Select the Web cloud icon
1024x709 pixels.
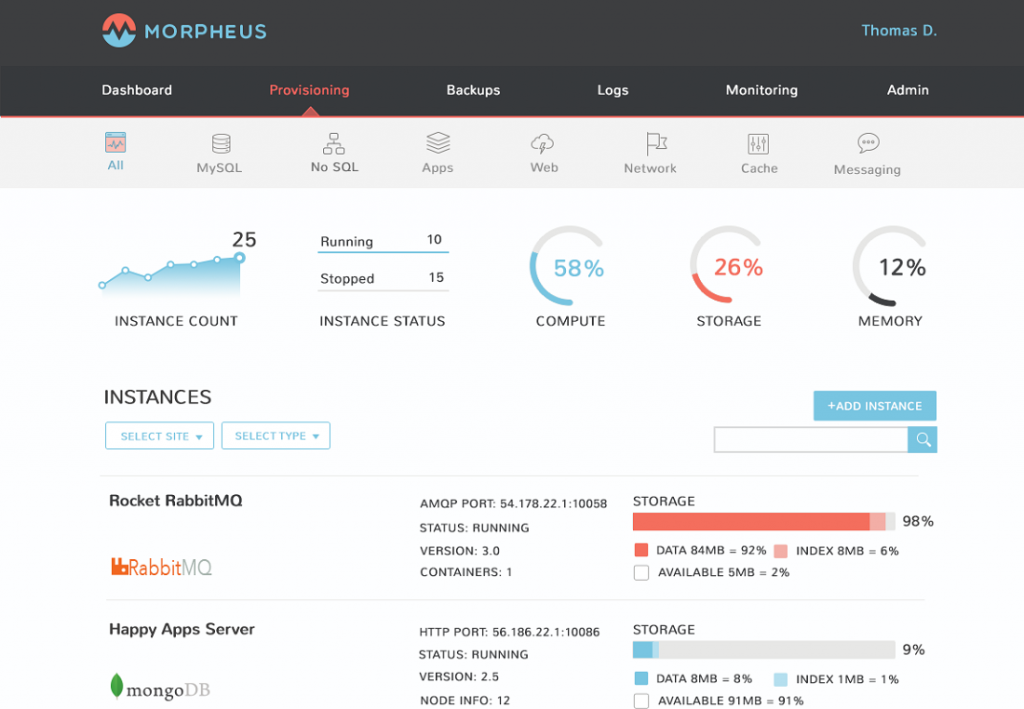pos(543,143)
